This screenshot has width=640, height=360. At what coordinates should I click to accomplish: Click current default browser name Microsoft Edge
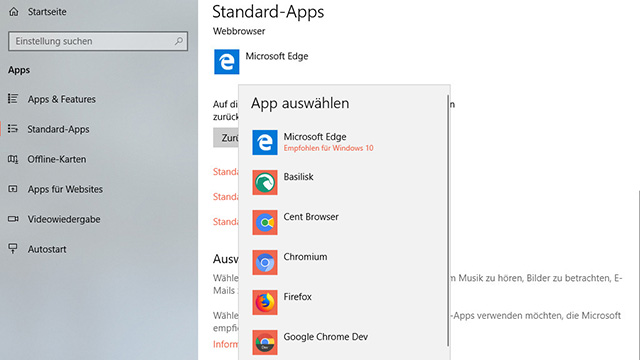[277, 56]
